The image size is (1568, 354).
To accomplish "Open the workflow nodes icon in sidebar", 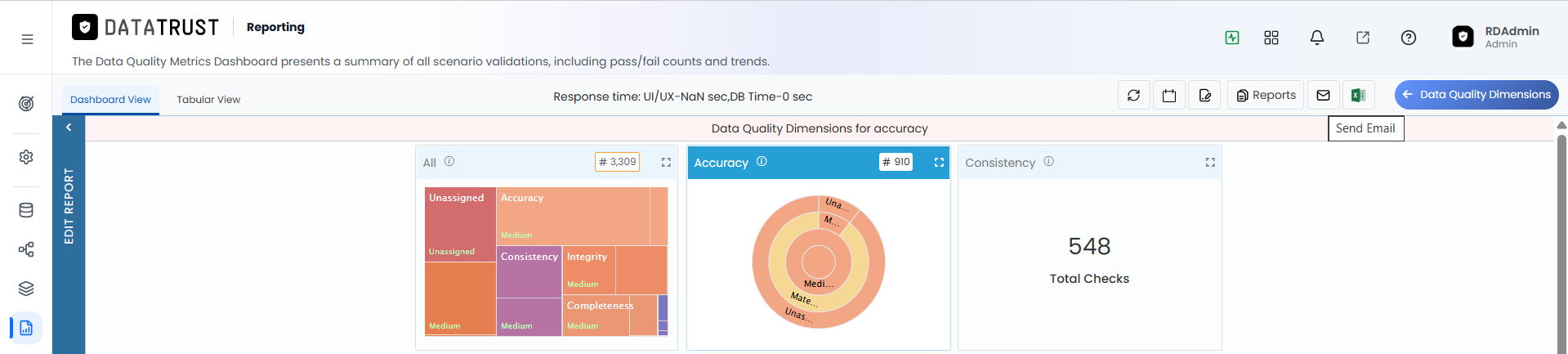I will point(26,249).
